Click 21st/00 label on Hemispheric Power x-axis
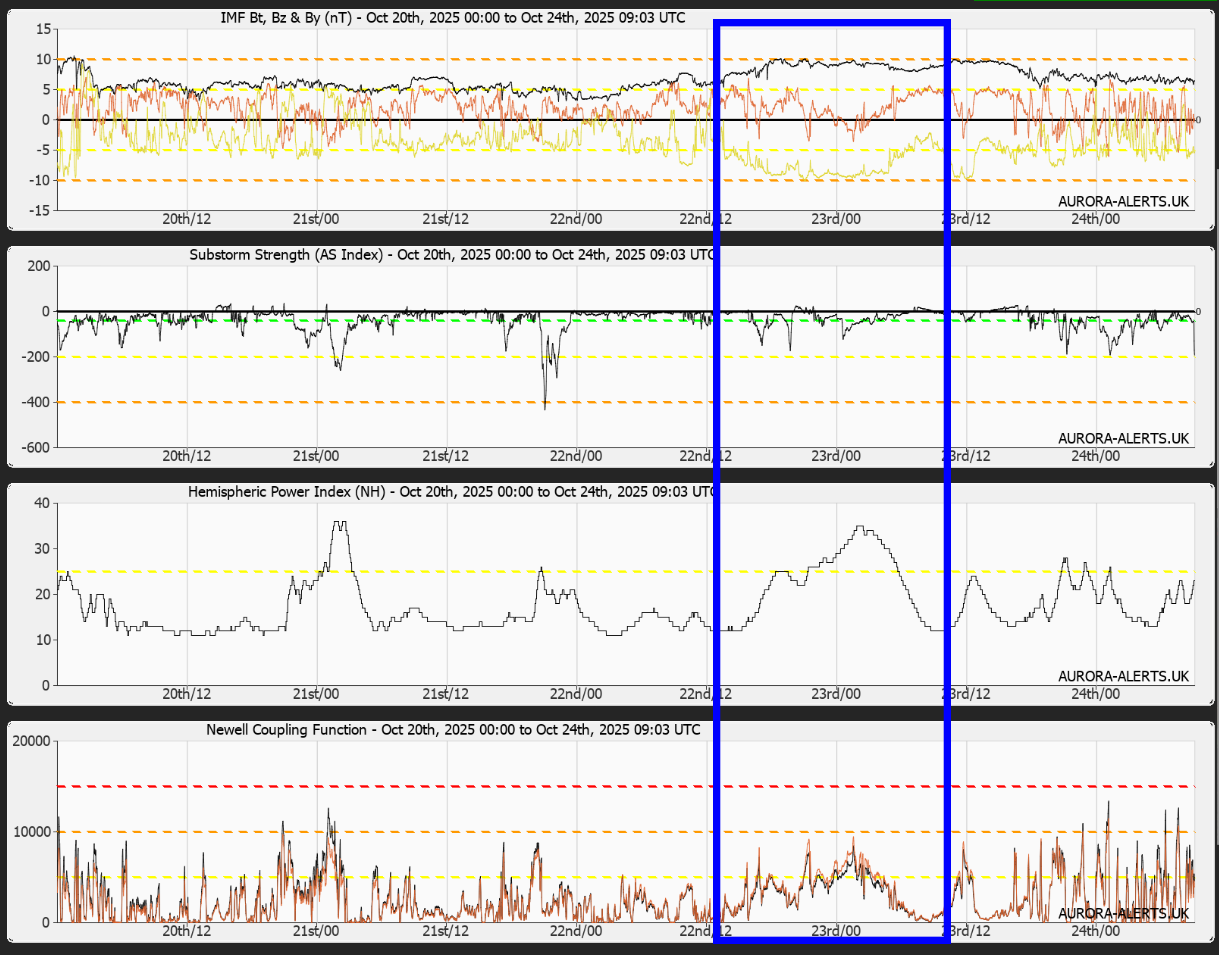This screenshot has height=955, width=1219. pyautogui.click(x=317, y=694)
